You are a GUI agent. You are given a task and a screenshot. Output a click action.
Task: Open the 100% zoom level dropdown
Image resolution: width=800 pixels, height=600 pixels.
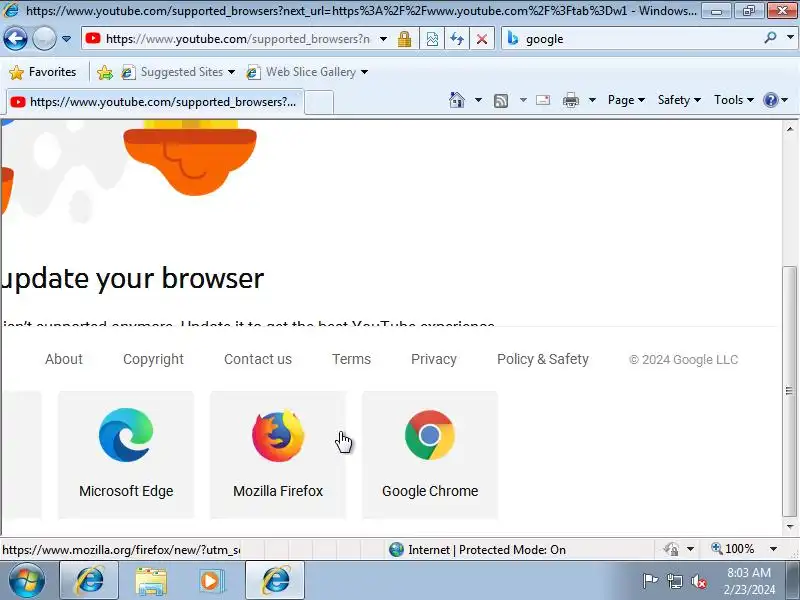click(773, 549)
